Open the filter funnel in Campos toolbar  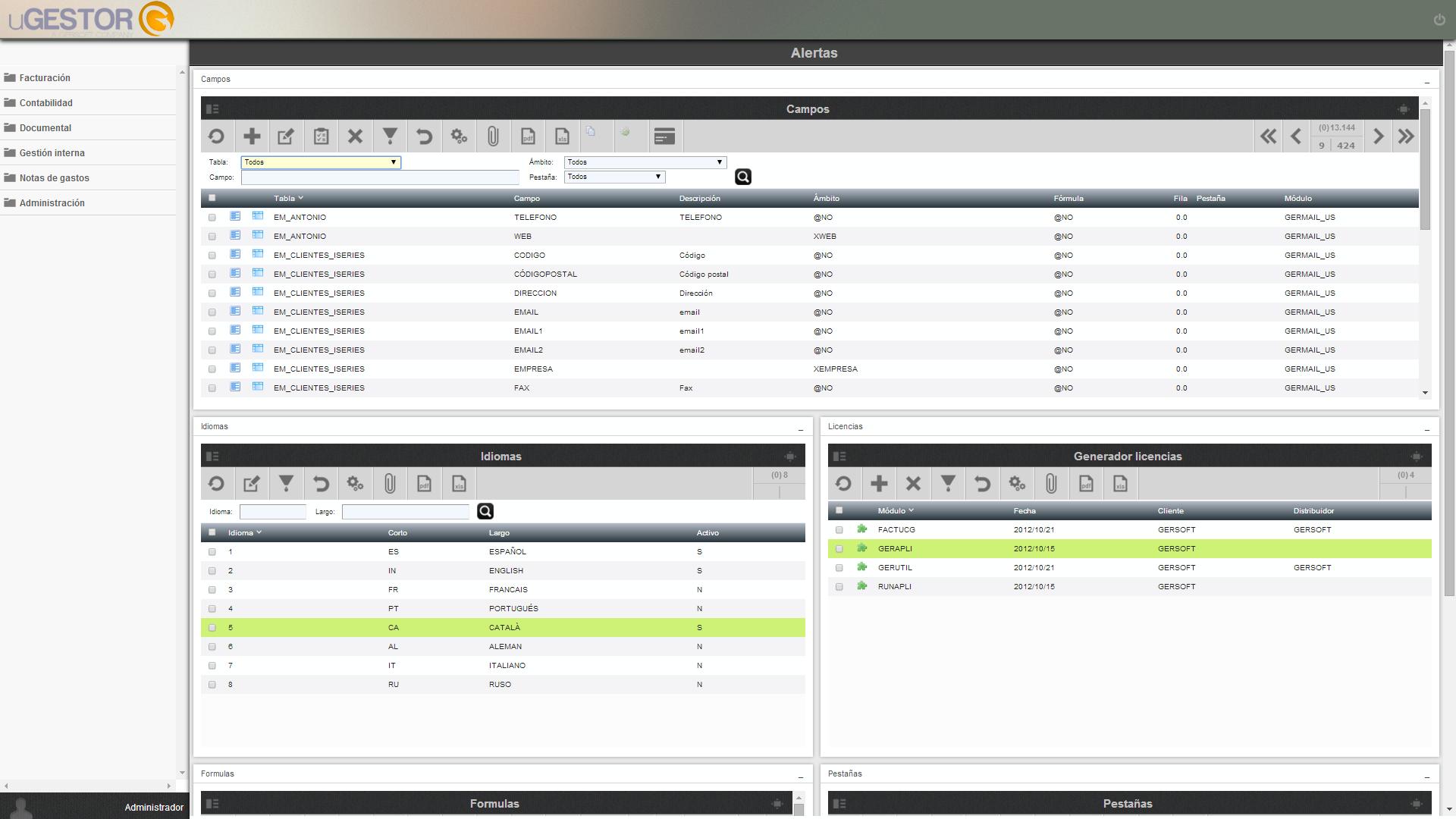[x=390, y=136]
